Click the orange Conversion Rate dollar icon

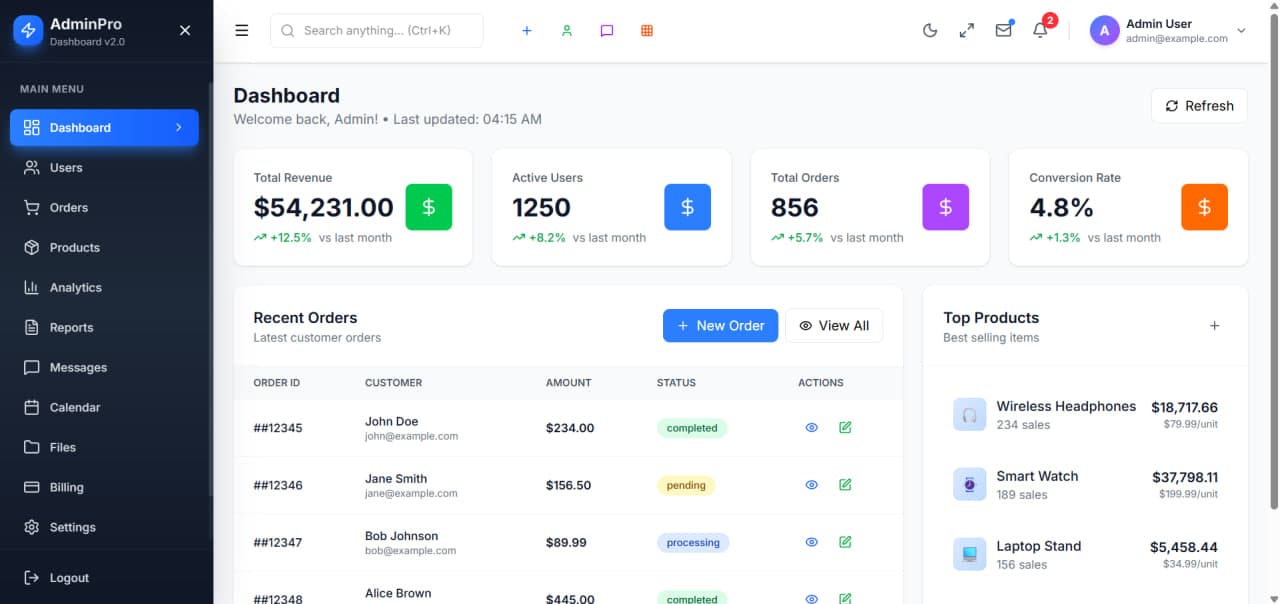[x=1204, y=207]
